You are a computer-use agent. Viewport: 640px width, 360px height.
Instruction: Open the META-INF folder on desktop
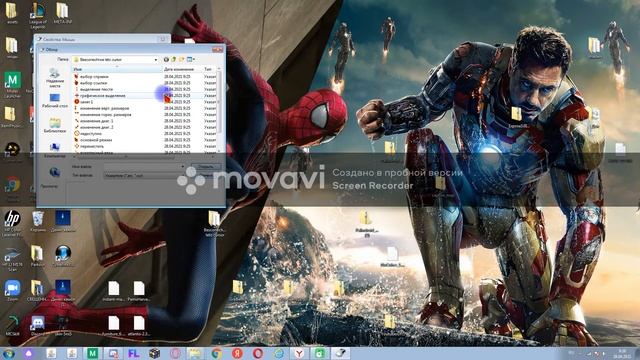[x=62, y=13]
